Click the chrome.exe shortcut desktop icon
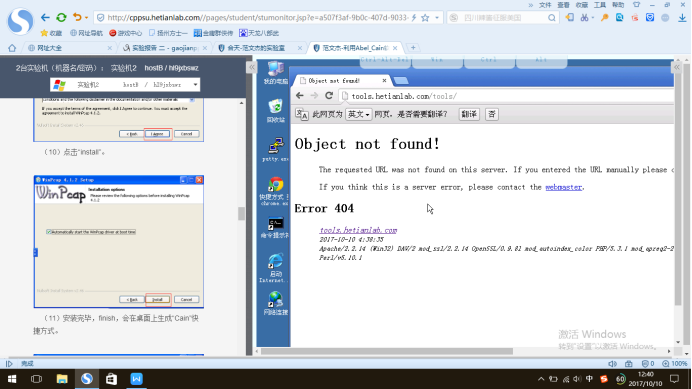The width and height of the screenshot is (692, 389). click(275, 191)
